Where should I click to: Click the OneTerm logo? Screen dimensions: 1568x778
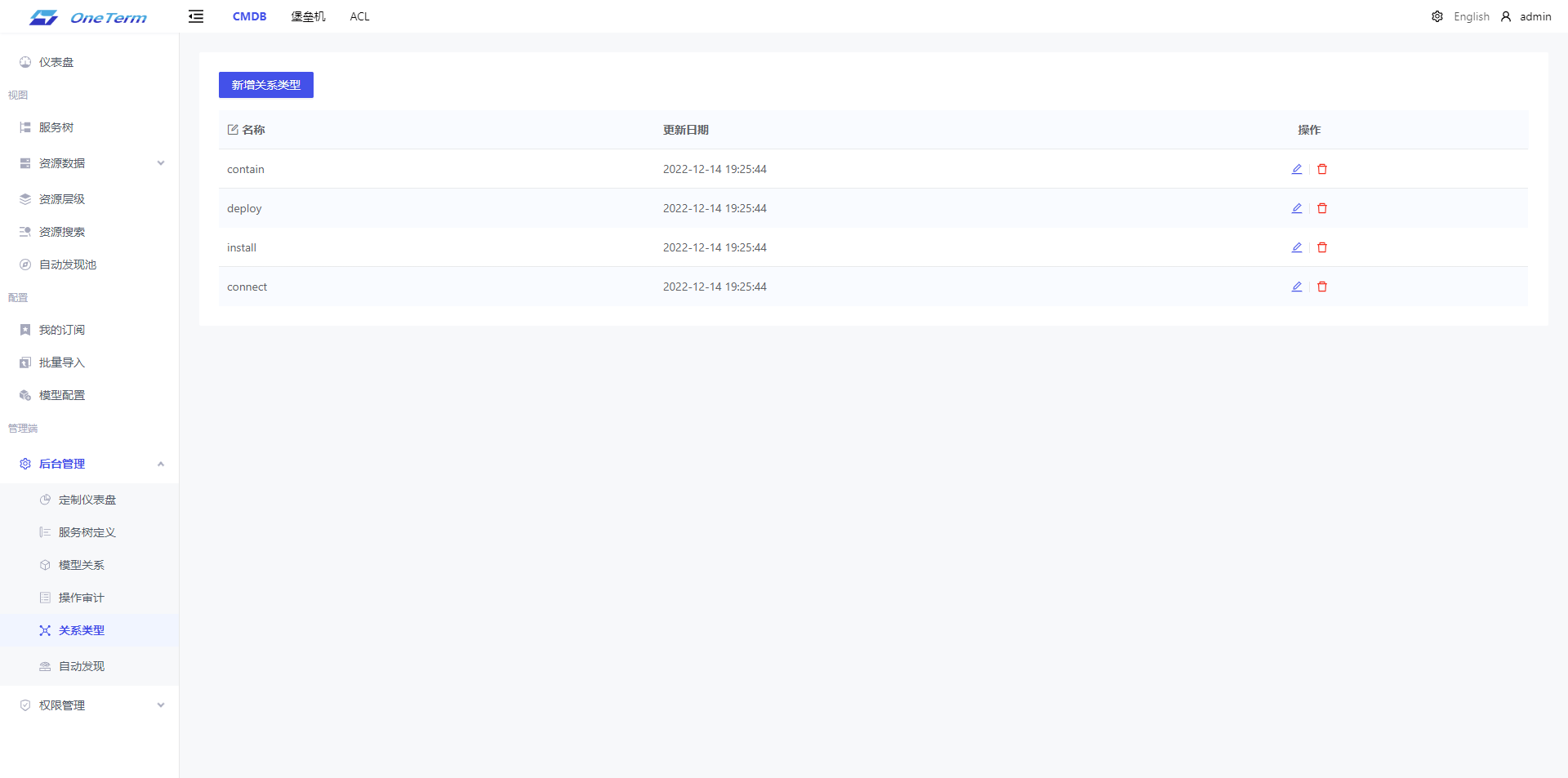88,17
